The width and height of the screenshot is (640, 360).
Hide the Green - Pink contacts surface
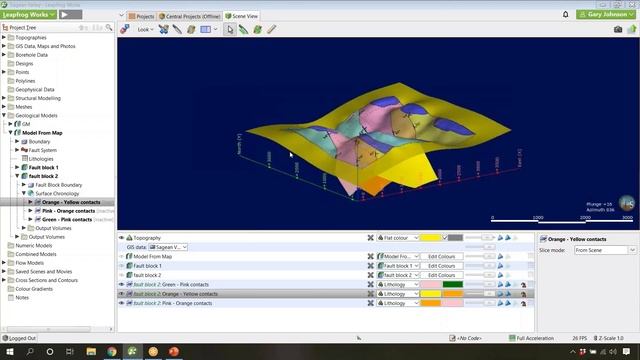coord(121,284)
